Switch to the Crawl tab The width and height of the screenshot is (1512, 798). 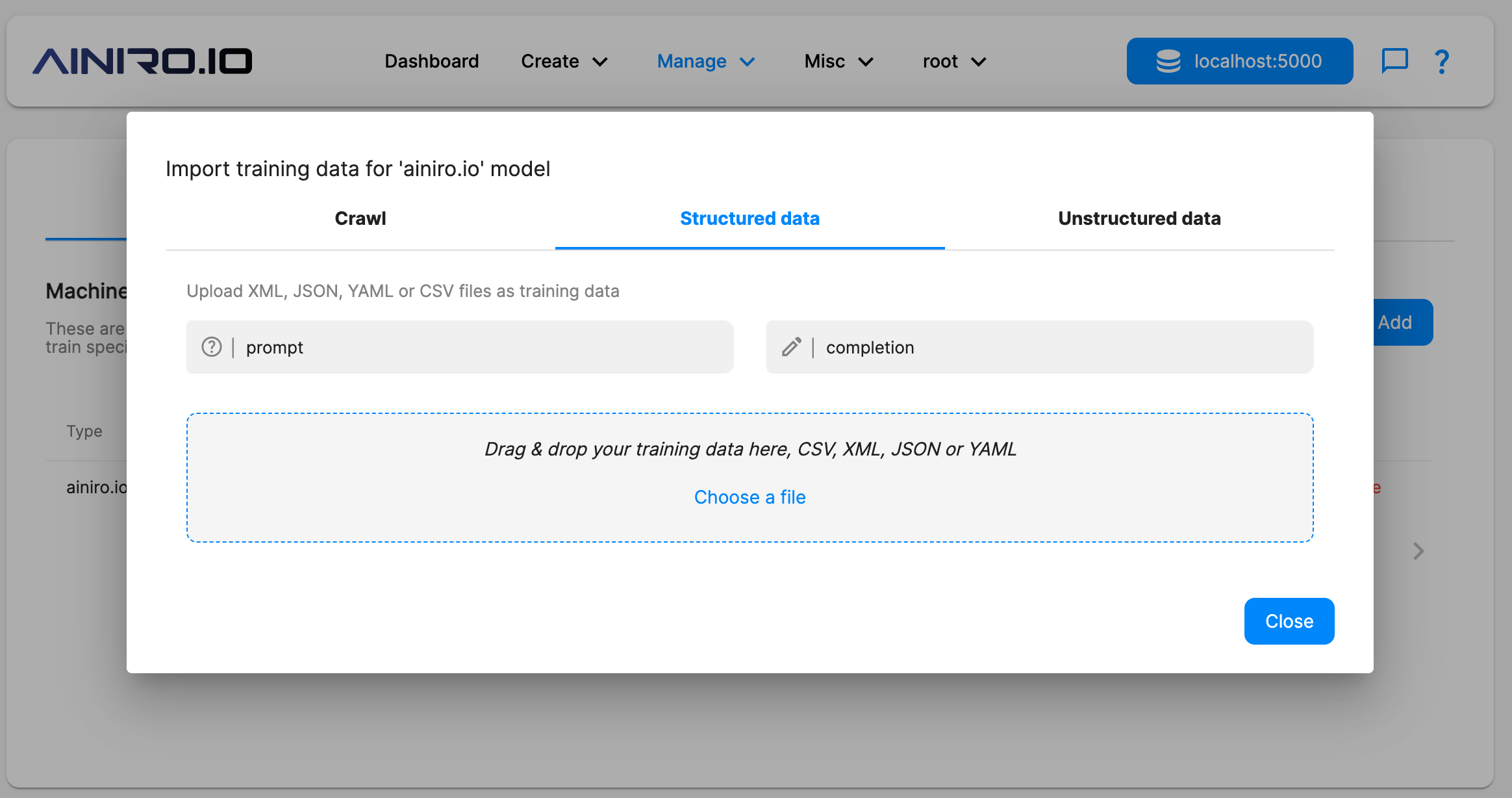pyautogui.click(x=360, y=218)
